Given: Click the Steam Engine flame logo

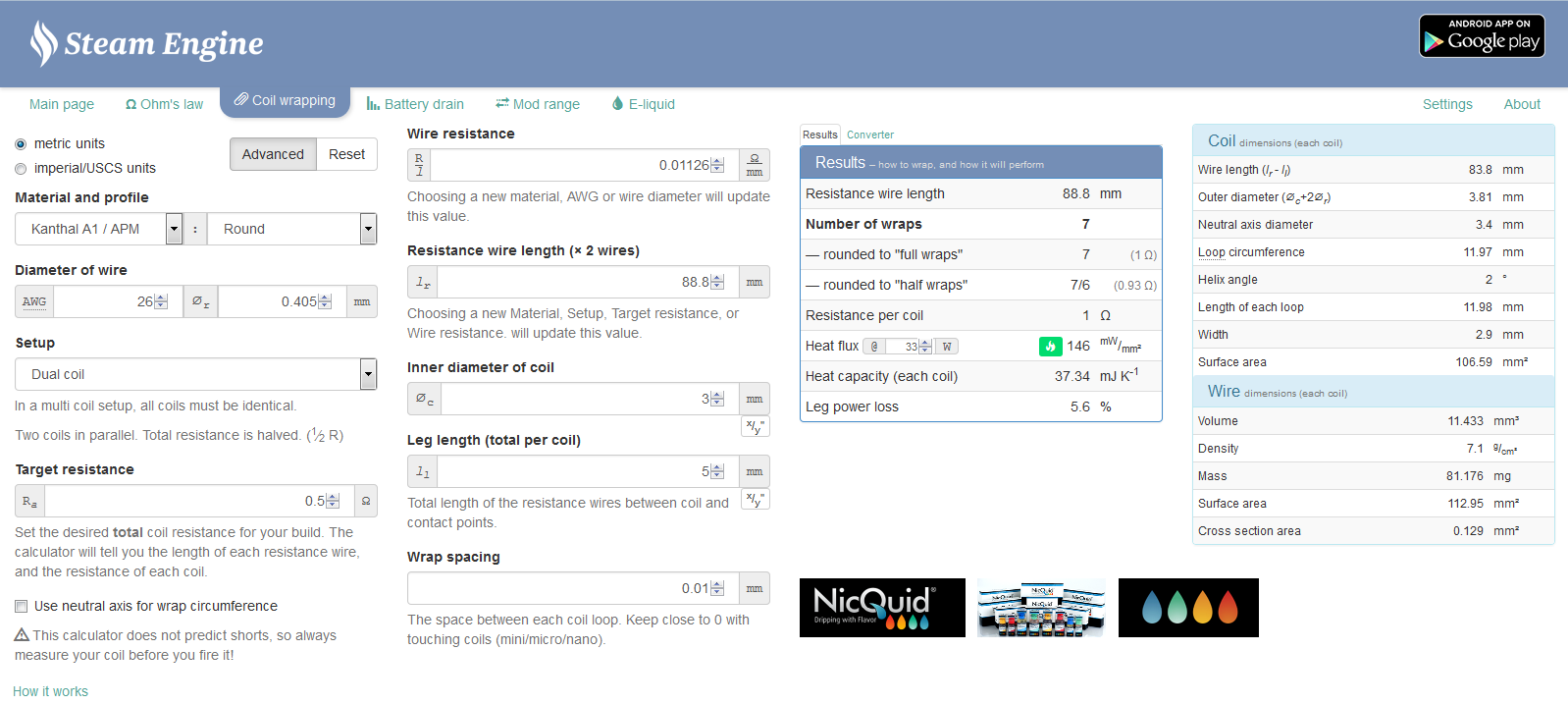Looking at the screenshot, I should 43,43.
